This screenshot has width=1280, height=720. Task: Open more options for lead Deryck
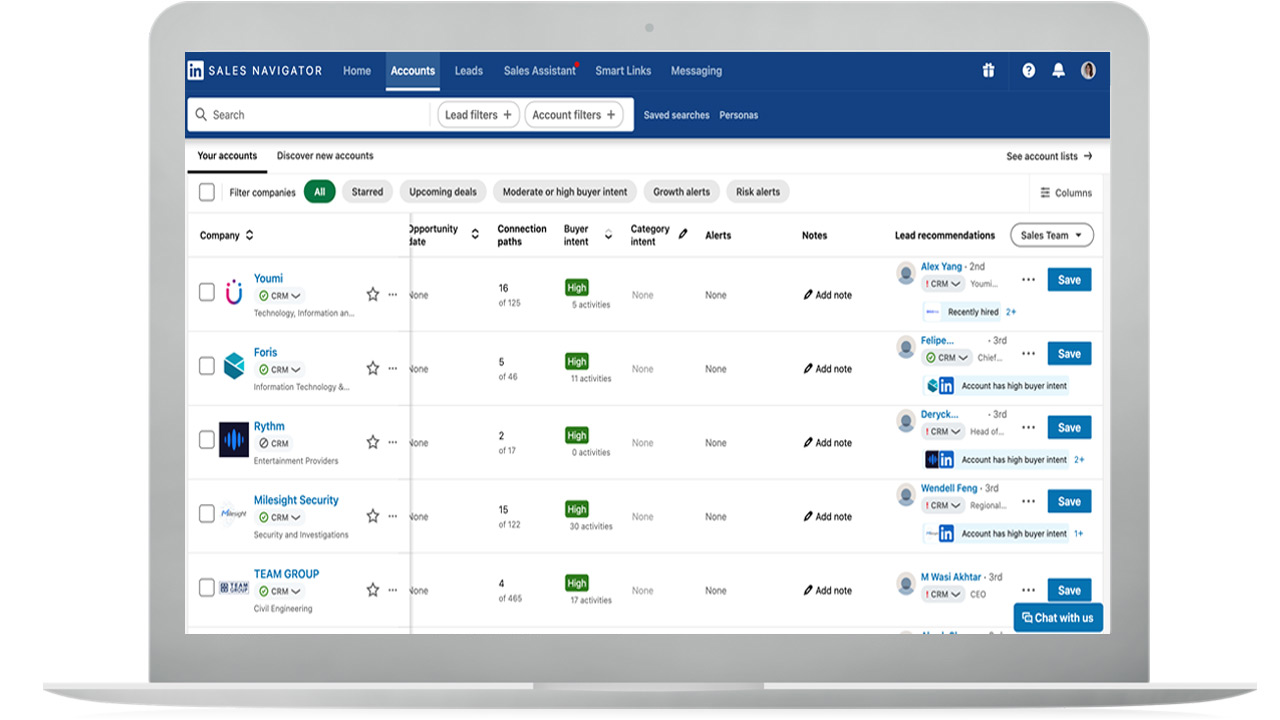tap(1028, 428)
